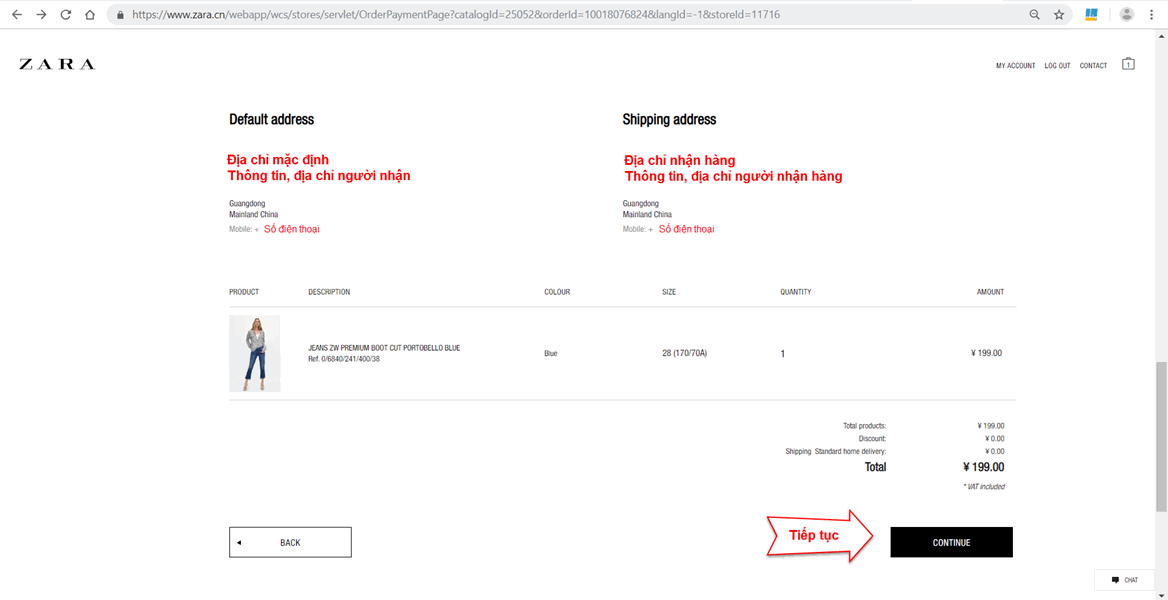Screen dimensions: 1168x600
Task: Click the Ref. 0/6840/241/400/38 text
Action: (344, 359)
